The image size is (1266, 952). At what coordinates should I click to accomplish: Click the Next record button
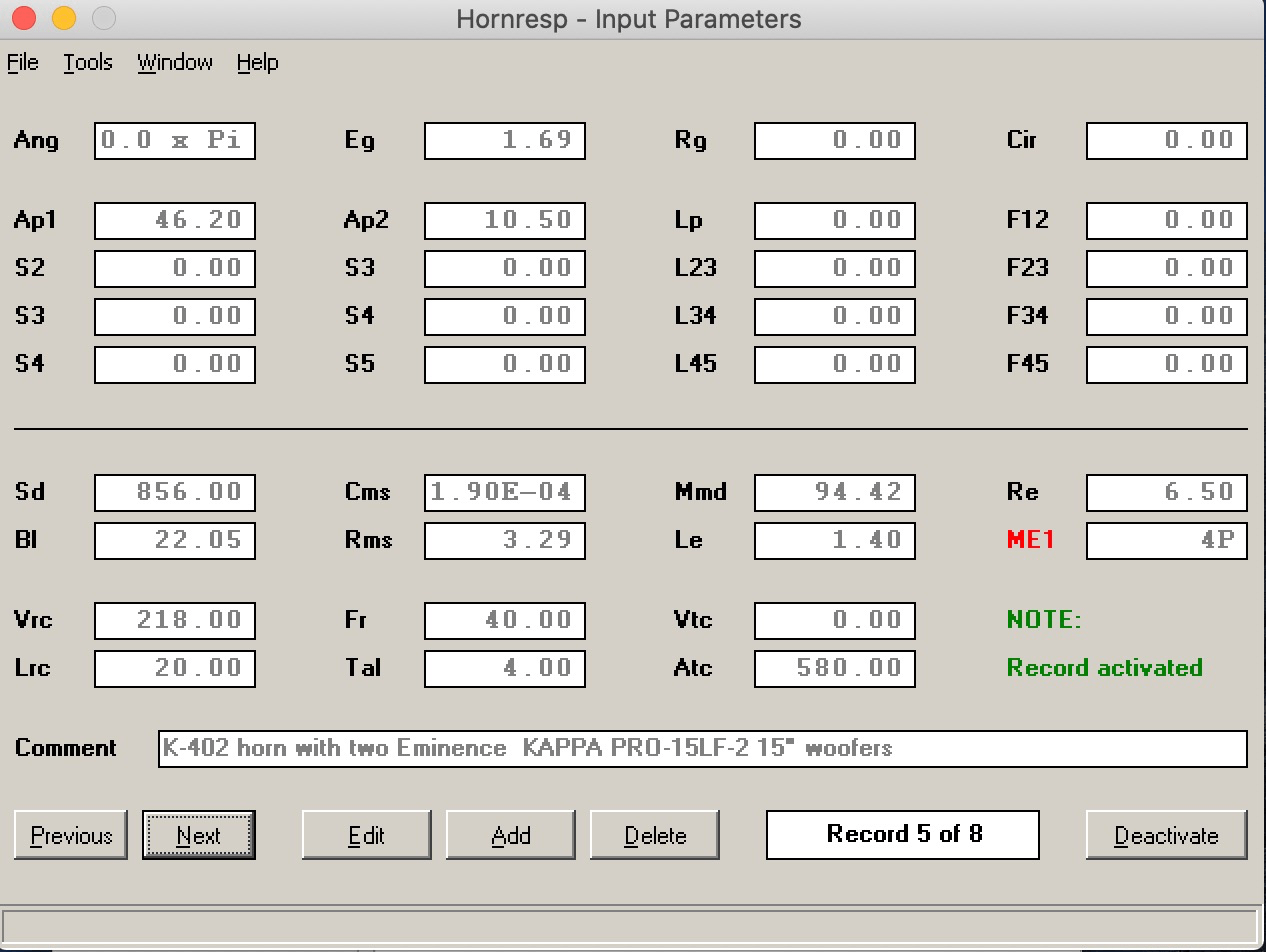[x=199, y=835]
